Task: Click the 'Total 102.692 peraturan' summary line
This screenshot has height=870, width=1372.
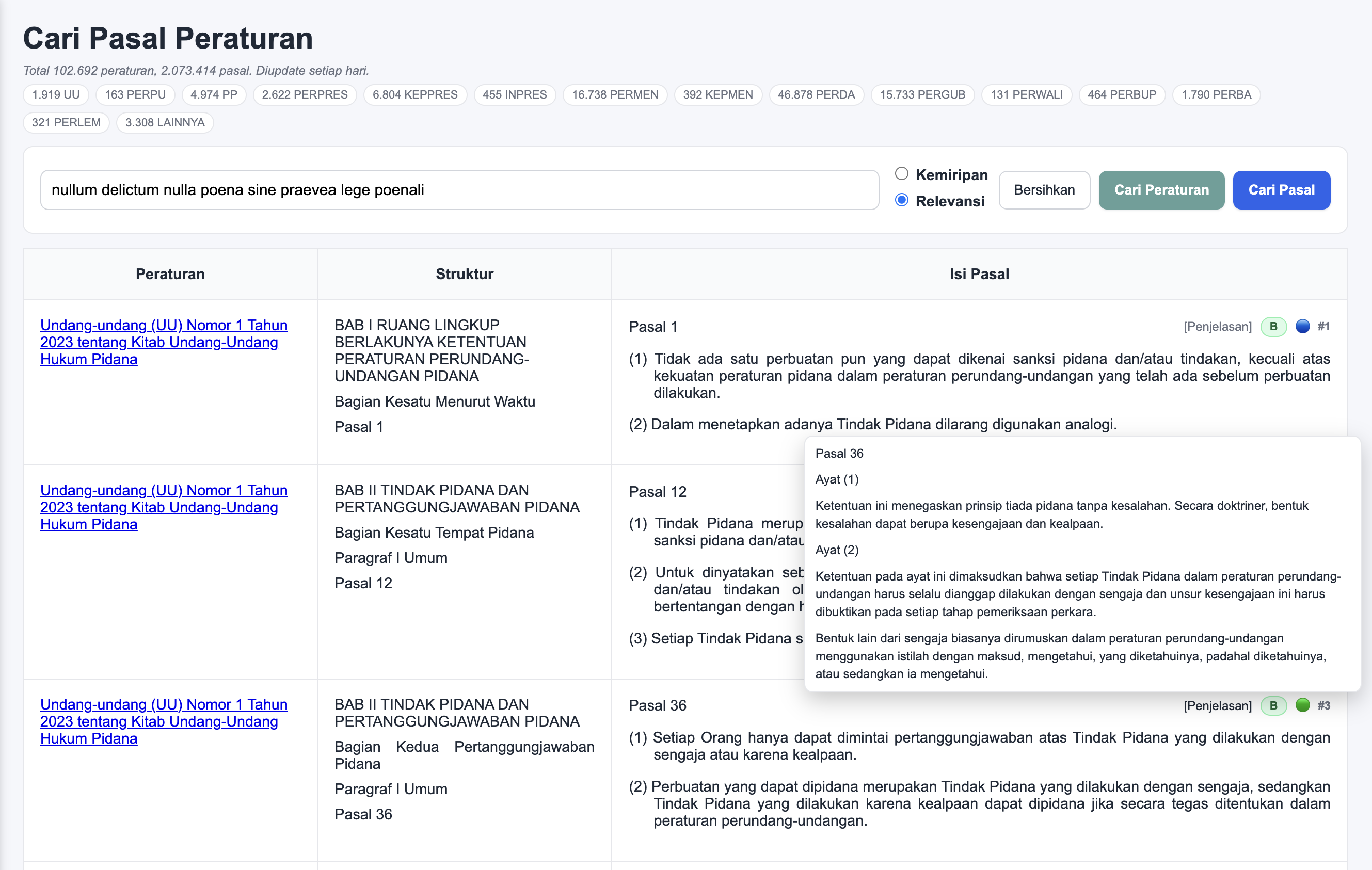Action: coord(196,71)
